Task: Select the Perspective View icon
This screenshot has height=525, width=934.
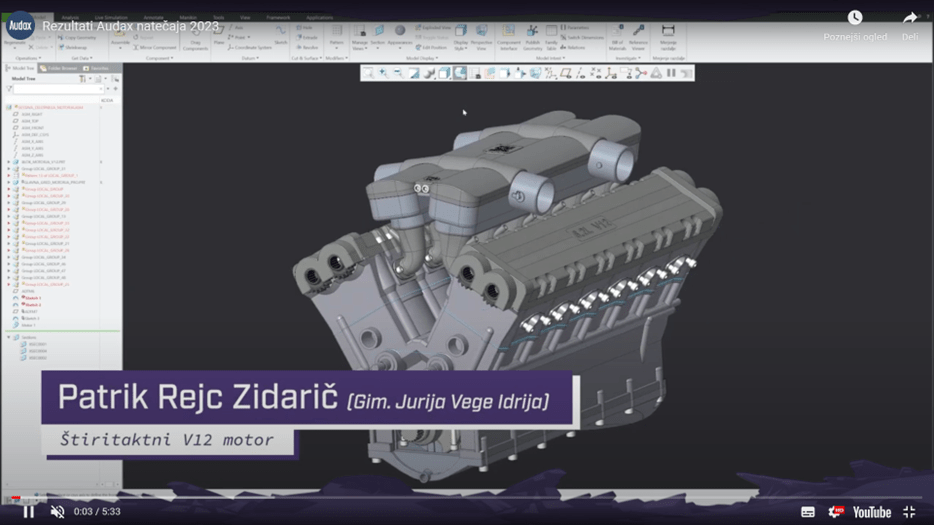Action: pyautogui.click(x=481, y=38)
